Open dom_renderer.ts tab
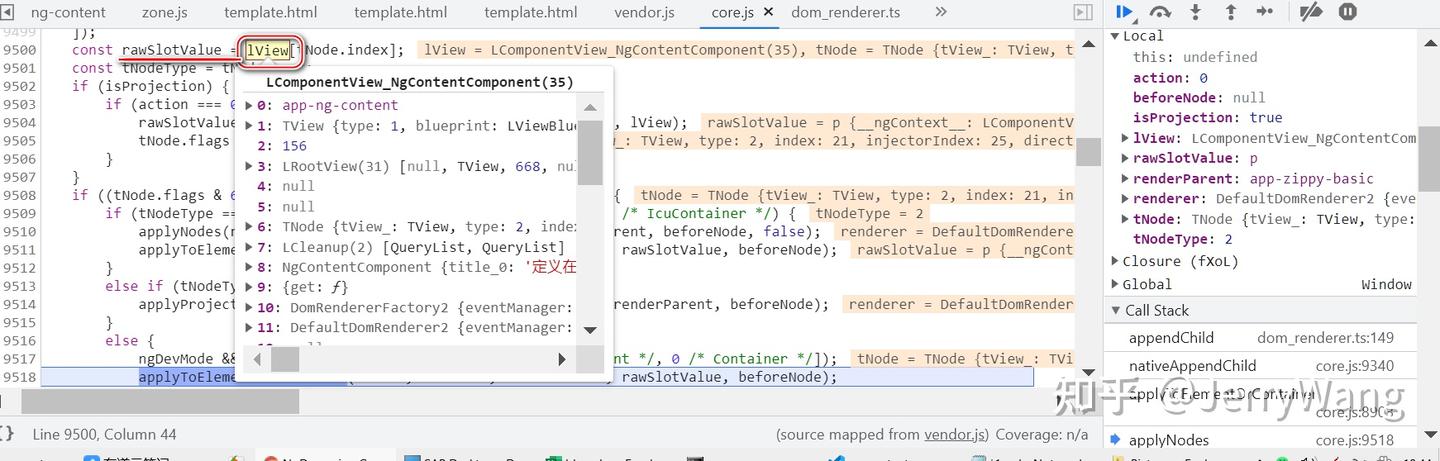1440x461 pixels. click(845, 12)
